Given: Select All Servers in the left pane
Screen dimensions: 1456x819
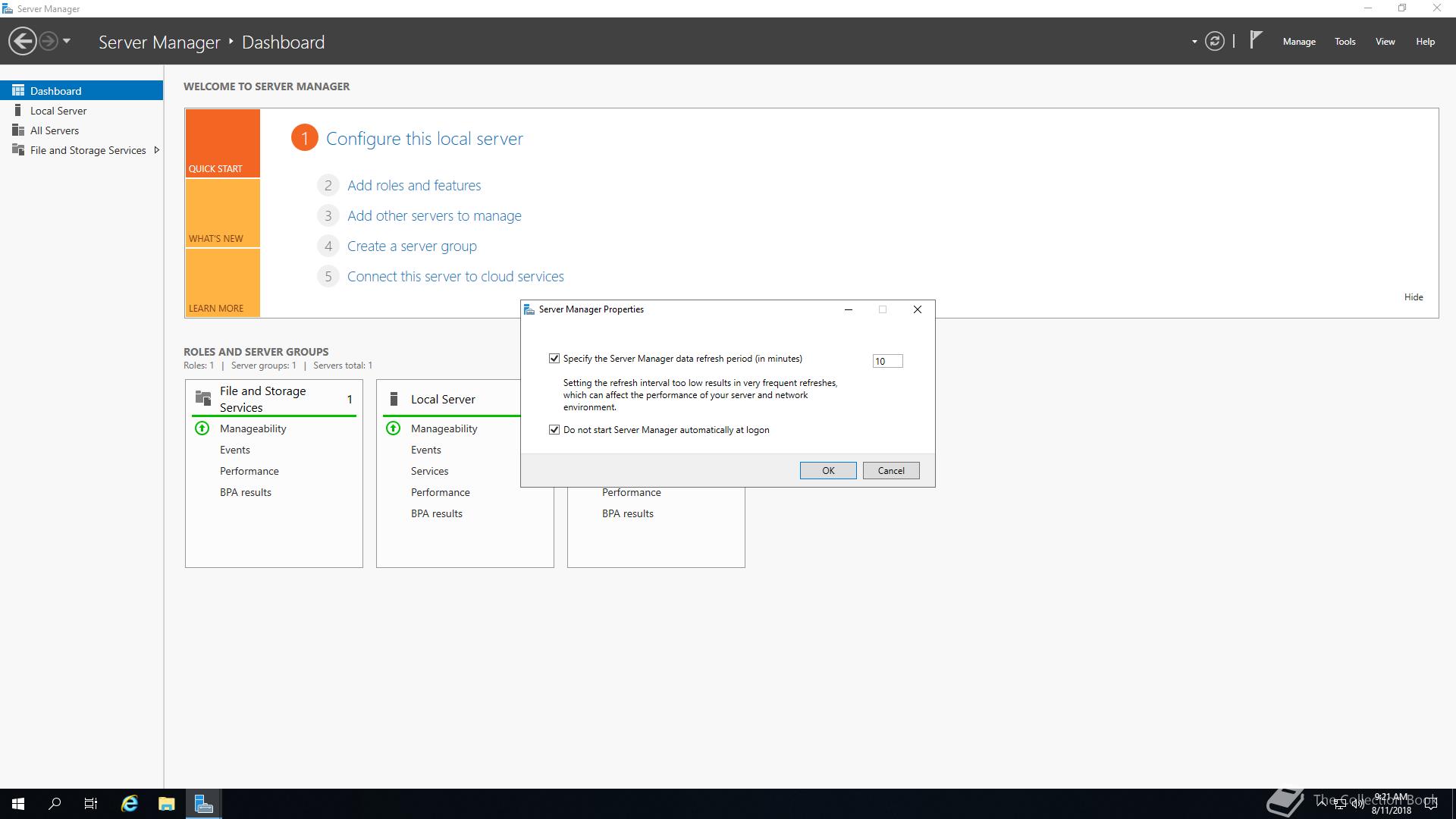Looking at the screenshot, I should (81, 130).
